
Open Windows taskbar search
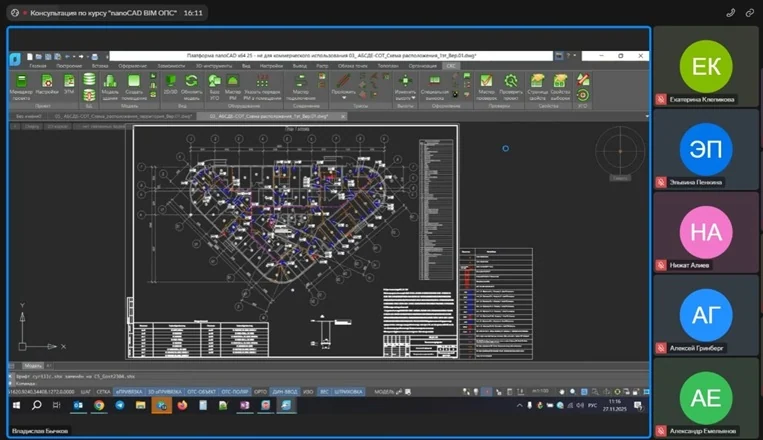click(x=36, y=405)
